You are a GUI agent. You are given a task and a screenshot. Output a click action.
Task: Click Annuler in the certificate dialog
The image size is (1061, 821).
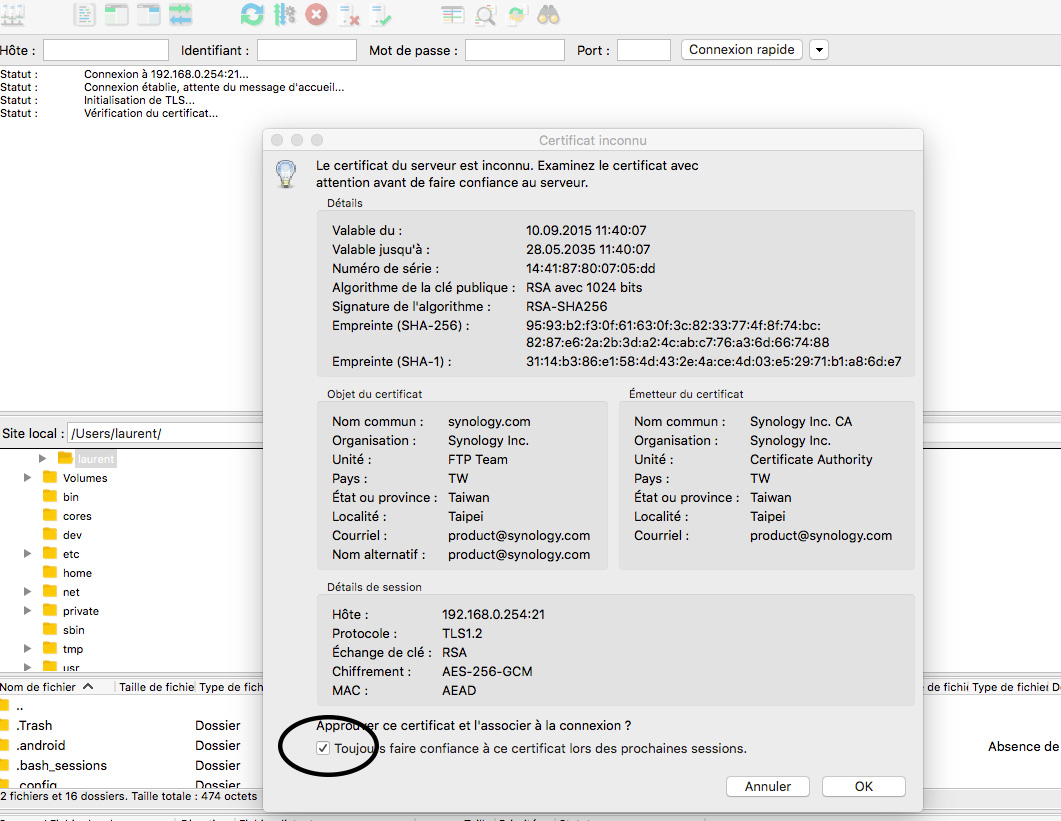768,786
